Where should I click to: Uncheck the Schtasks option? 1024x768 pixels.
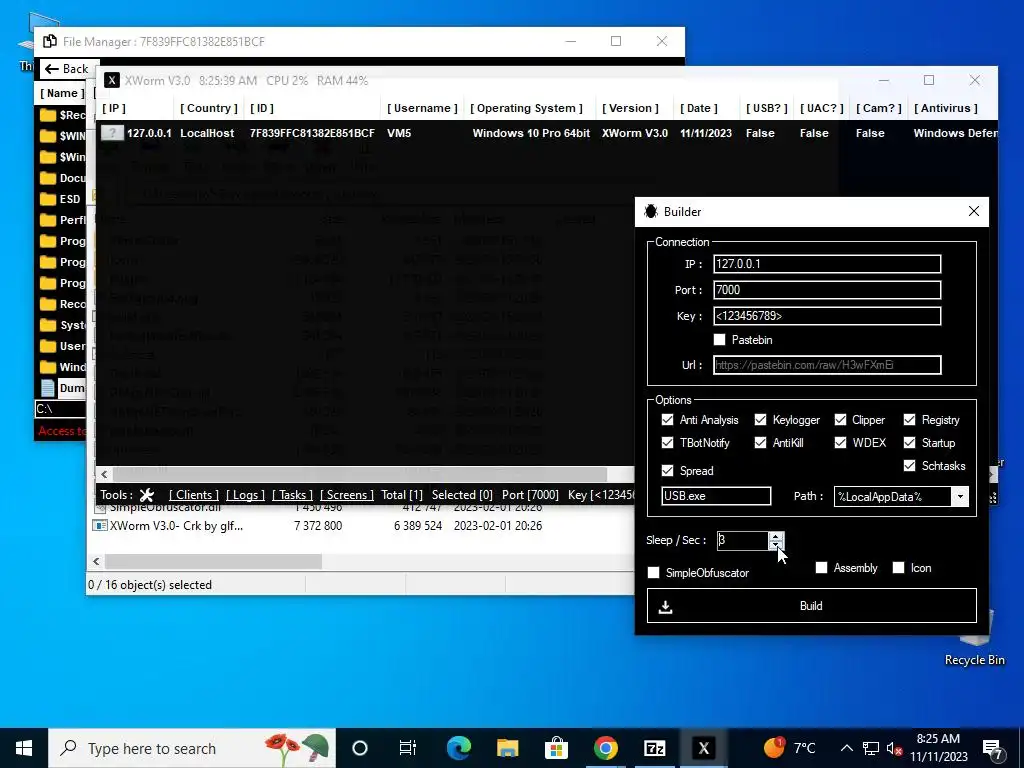(910, 465)
